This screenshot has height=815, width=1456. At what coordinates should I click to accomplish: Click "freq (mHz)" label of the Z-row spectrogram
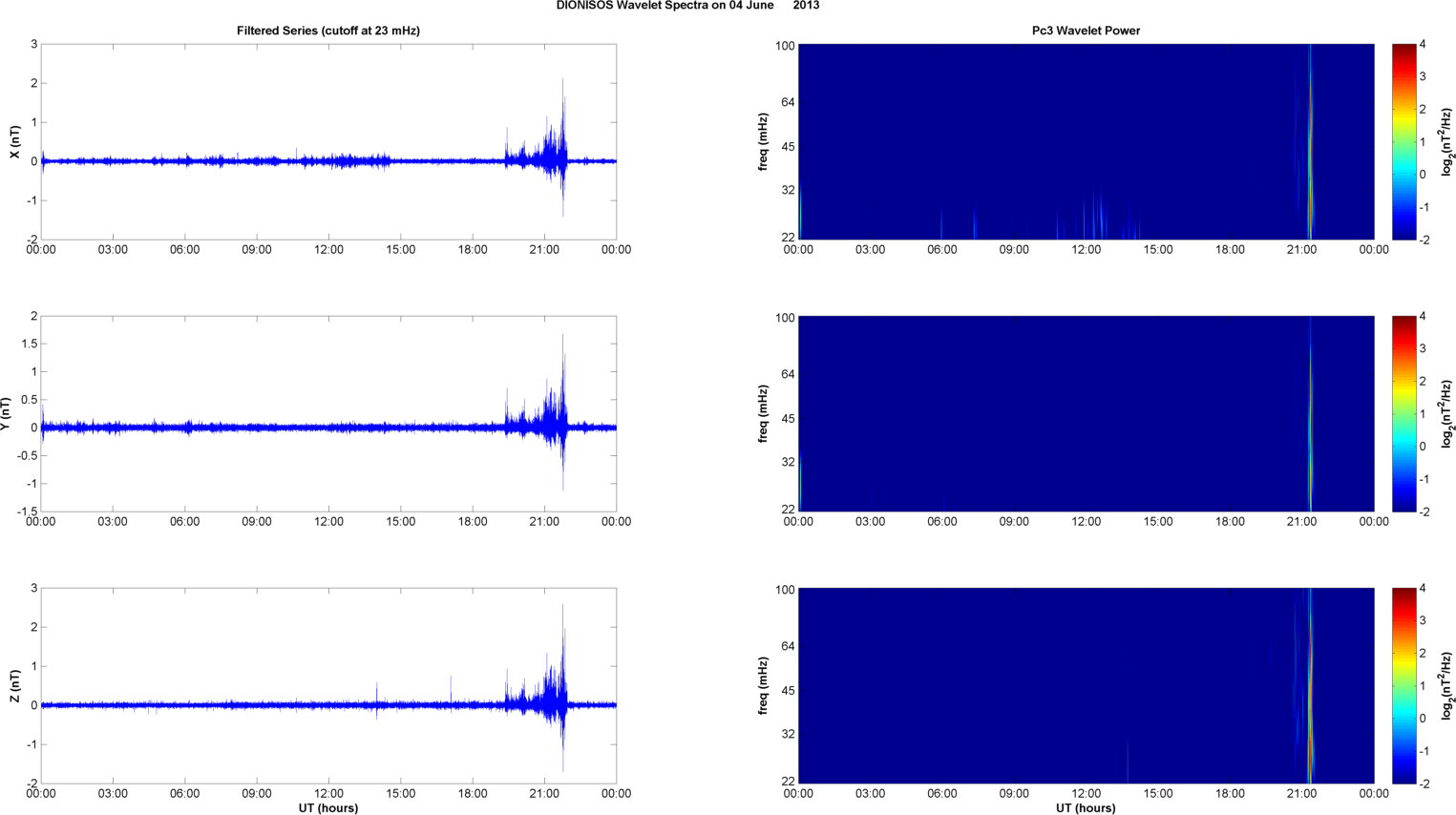[x=764, y=686]
